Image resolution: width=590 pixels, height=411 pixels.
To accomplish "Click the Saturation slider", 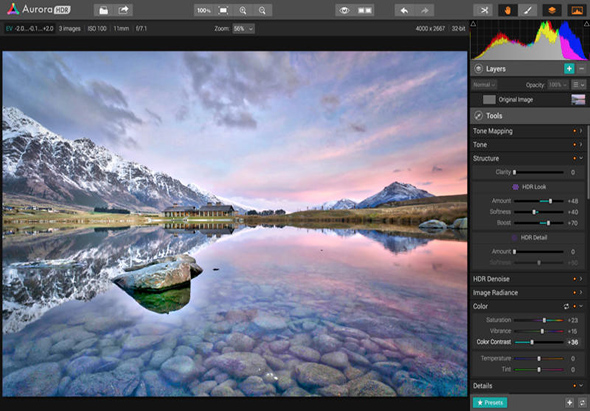I will coord(538,320).
